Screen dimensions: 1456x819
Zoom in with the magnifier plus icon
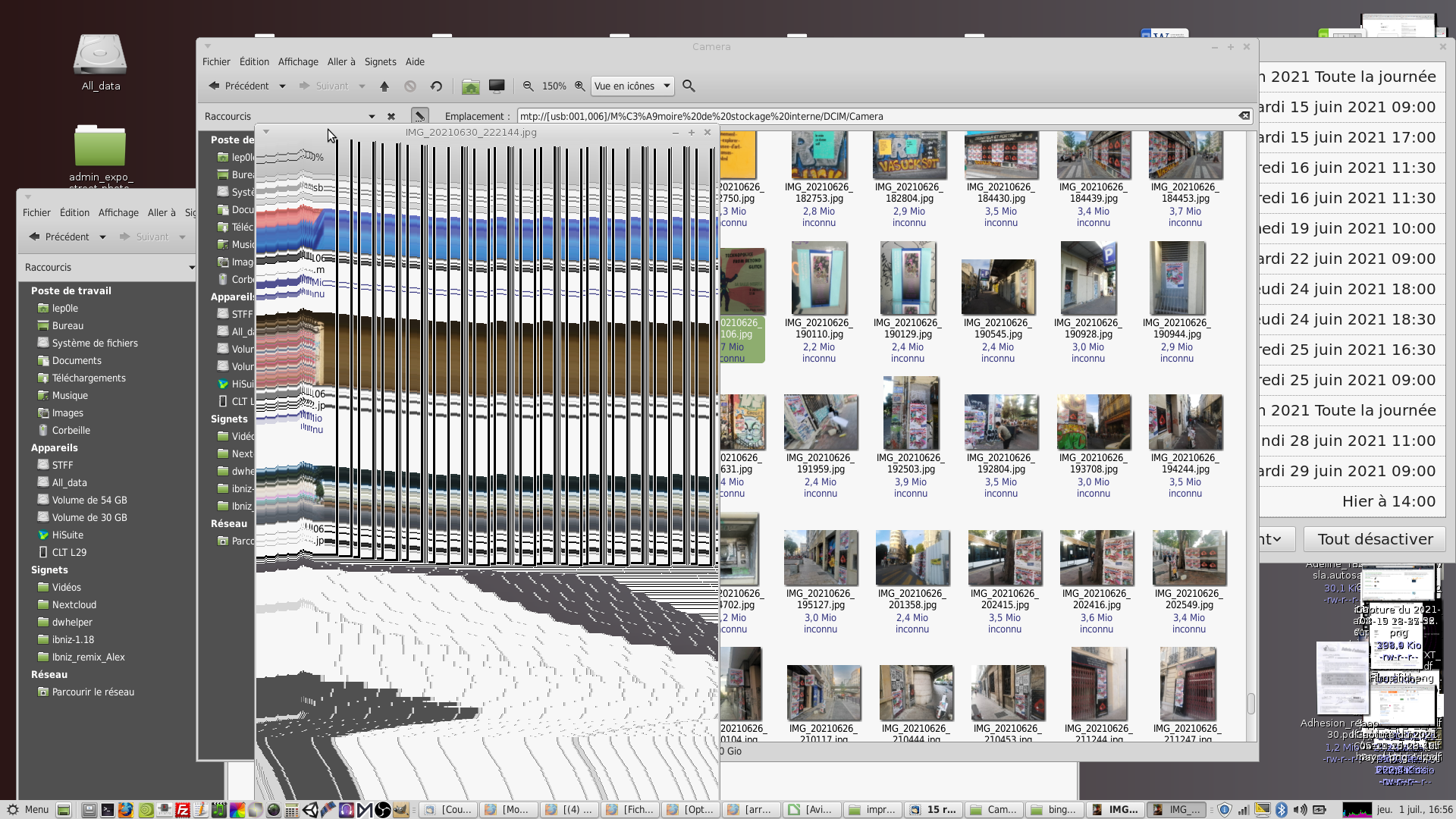point(580,86)
